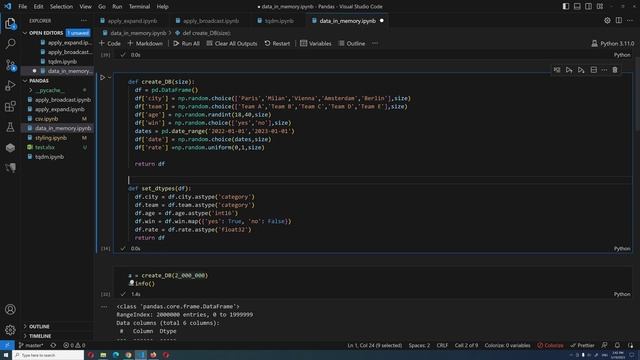Execute cell and below from cell toolbar
Image resolution: width=640 pixels, height=360 pixels.
pos(581,70)
